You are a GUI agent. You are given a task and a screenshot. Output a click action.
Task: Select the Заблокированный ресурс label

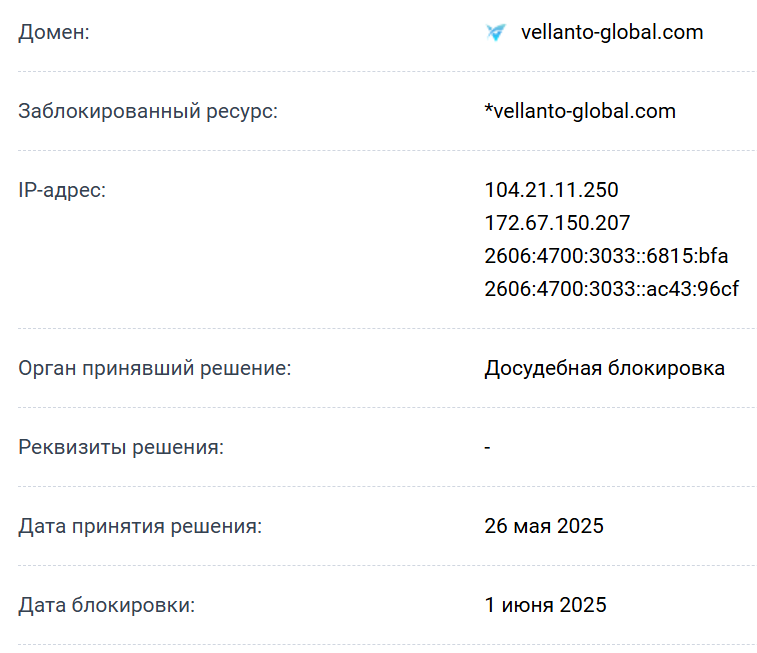(x=148, y=111)
